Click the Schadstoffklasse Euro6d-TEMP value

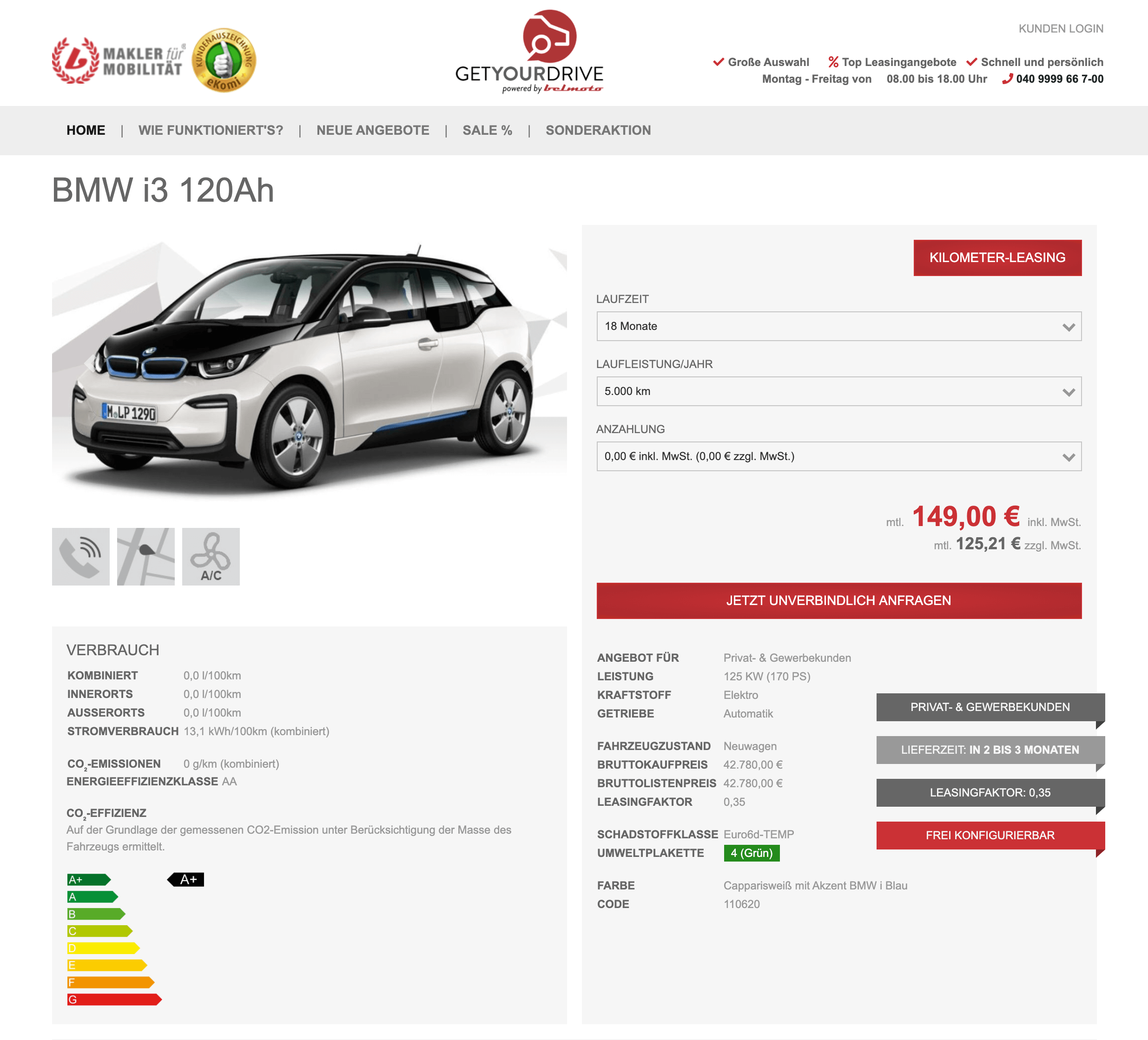point(759,834)
